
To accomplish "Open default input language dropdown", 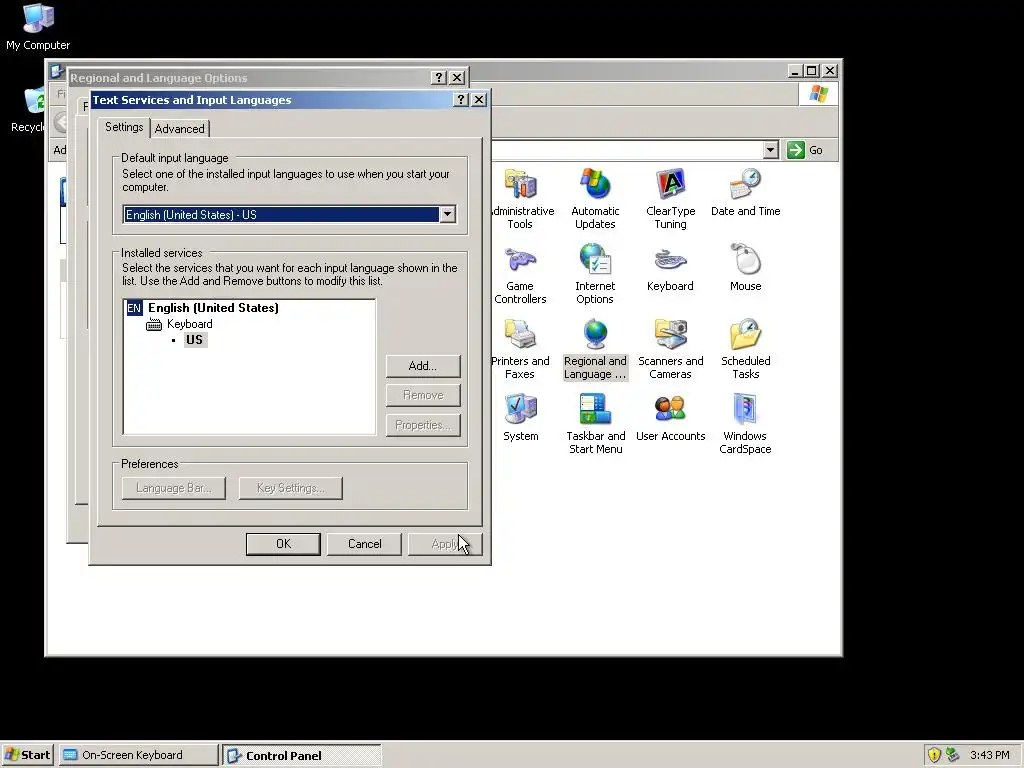I will click(x=447, y=214).
